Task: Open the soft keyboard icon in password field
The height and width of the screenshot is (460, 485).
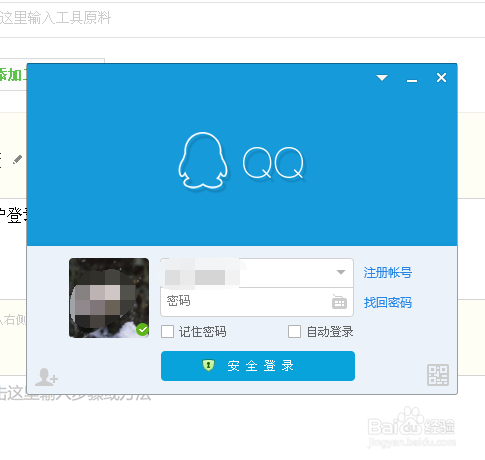Action: (x=339, y=302)
